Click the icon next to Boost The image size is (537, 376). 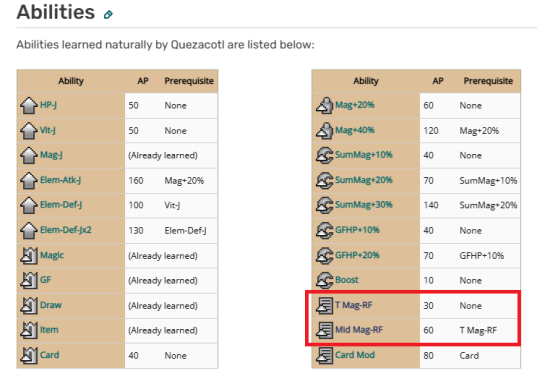(324, 280)
